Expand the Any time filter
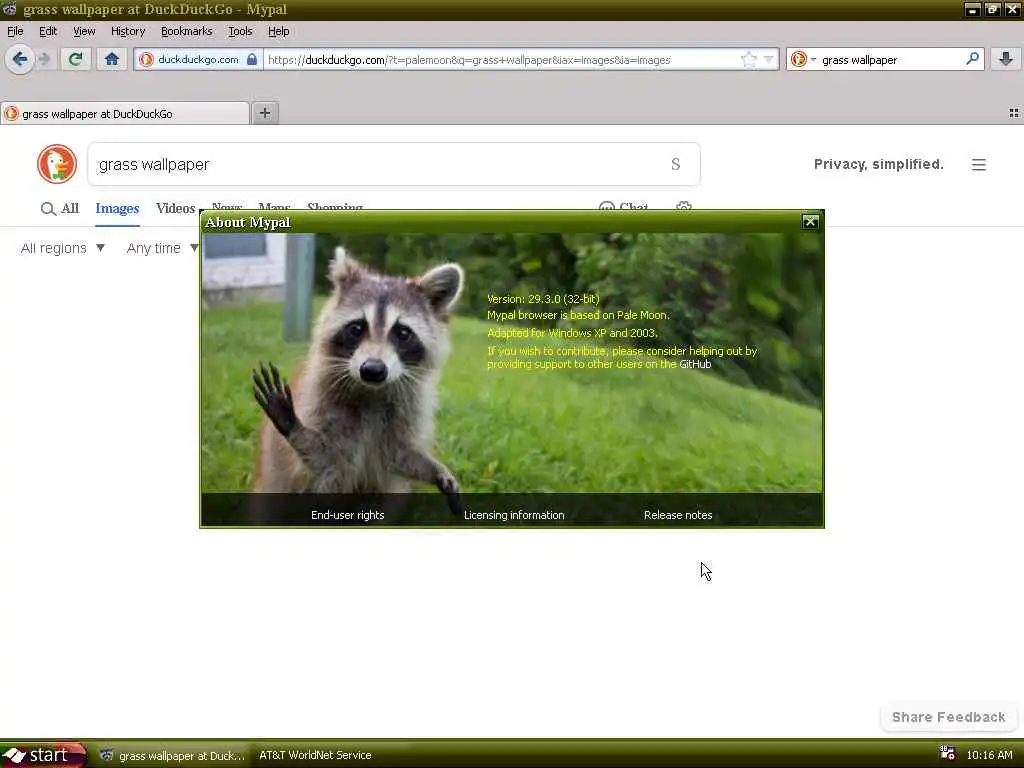This screenshot has height=768, width=1024. pos(162,248)
